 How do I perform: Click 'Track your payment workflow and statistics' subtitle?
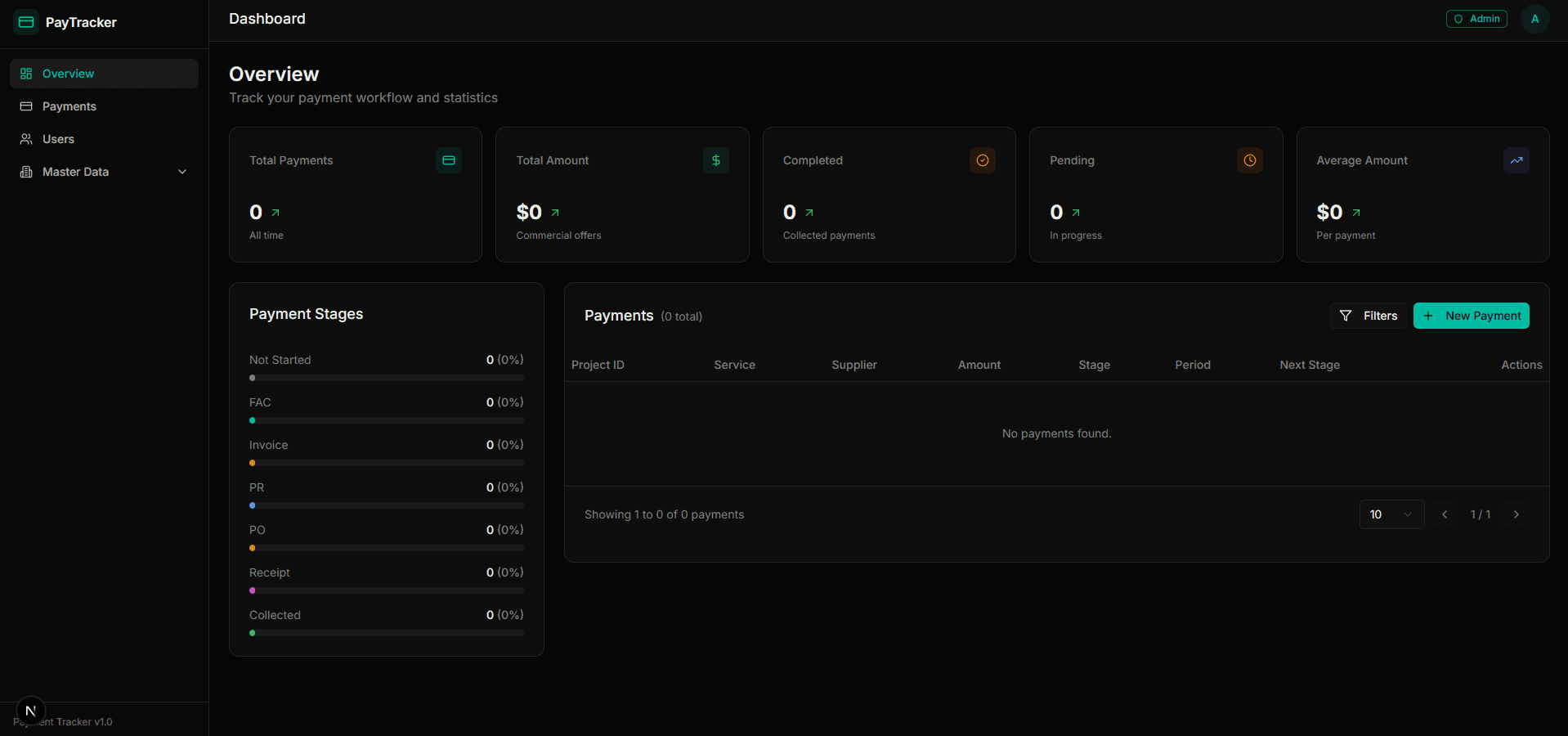(x=363, y=97)
